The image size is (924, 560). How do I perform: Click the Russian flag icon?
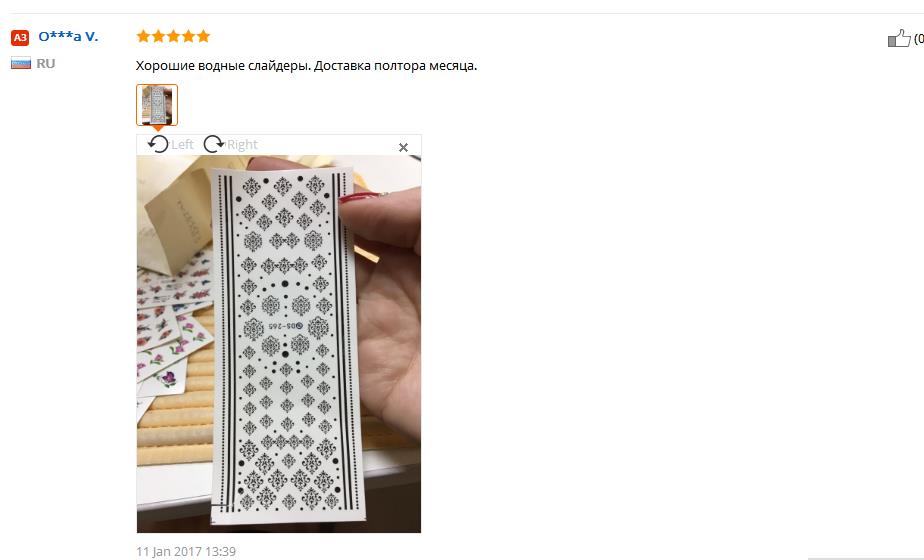coord(21,63)
